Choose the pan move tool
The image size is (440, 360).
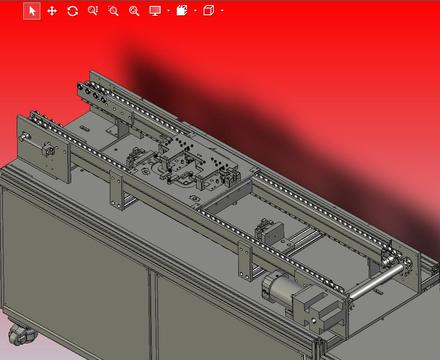tap(52, 11)
